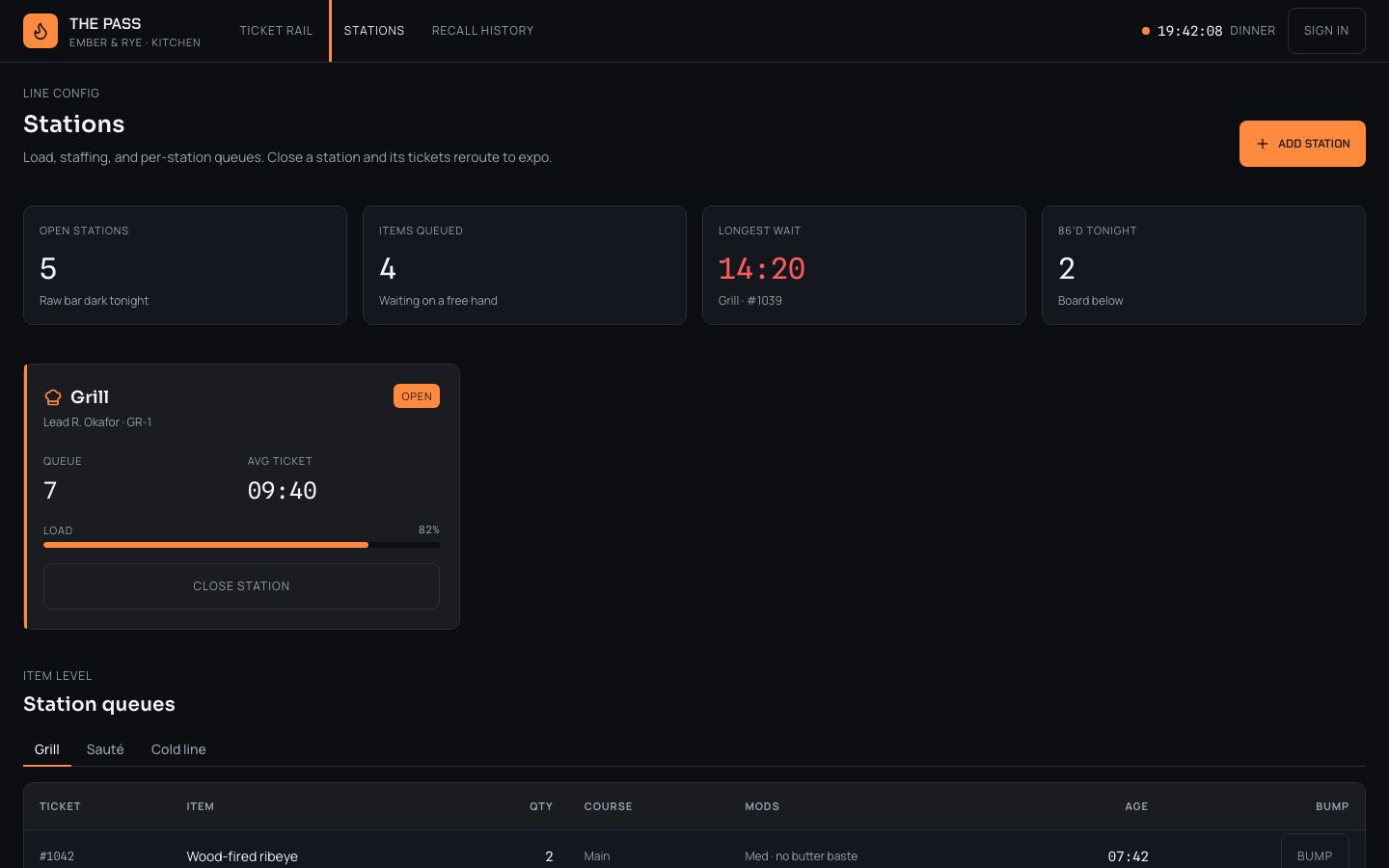Click the Longest Wait 14:20 value
Viewport: 1389px width, 868px height.
click(761, 269)
